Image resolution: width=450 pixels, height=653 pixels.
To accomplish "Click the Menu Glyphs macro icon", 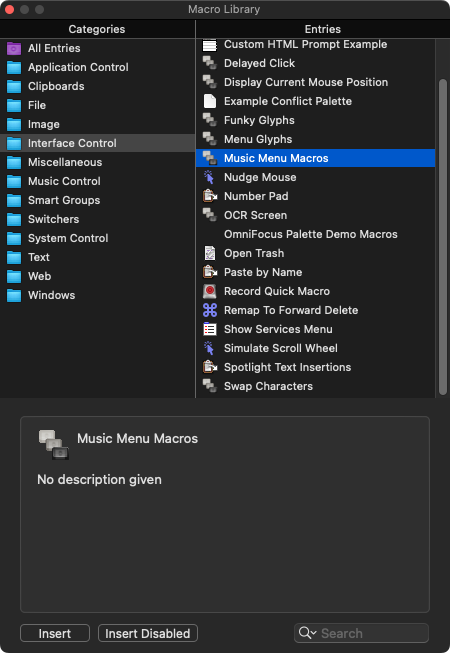I will [x=209, y=139].
